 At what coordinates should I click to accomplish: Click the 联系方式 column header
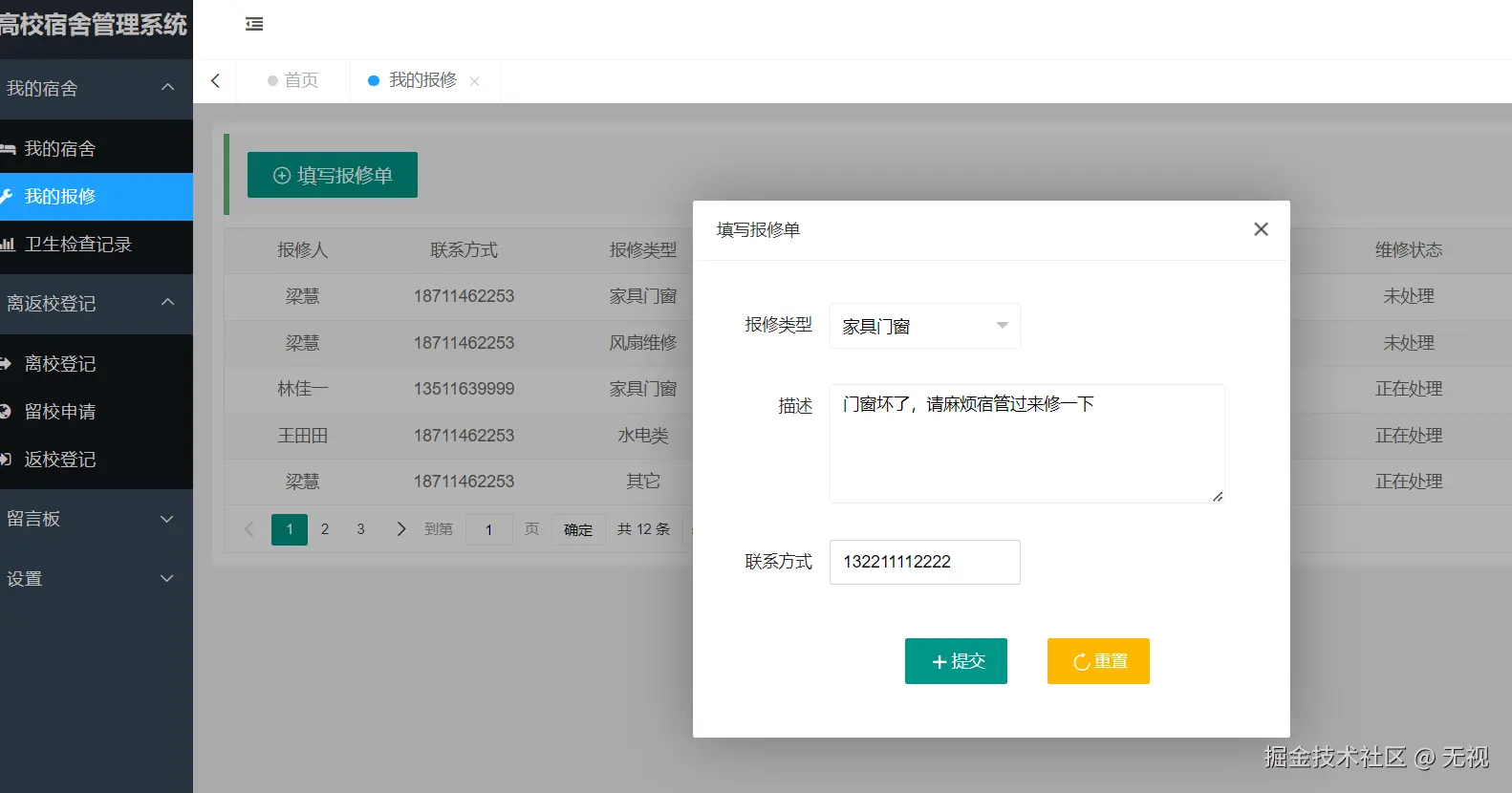coord(464,250)
